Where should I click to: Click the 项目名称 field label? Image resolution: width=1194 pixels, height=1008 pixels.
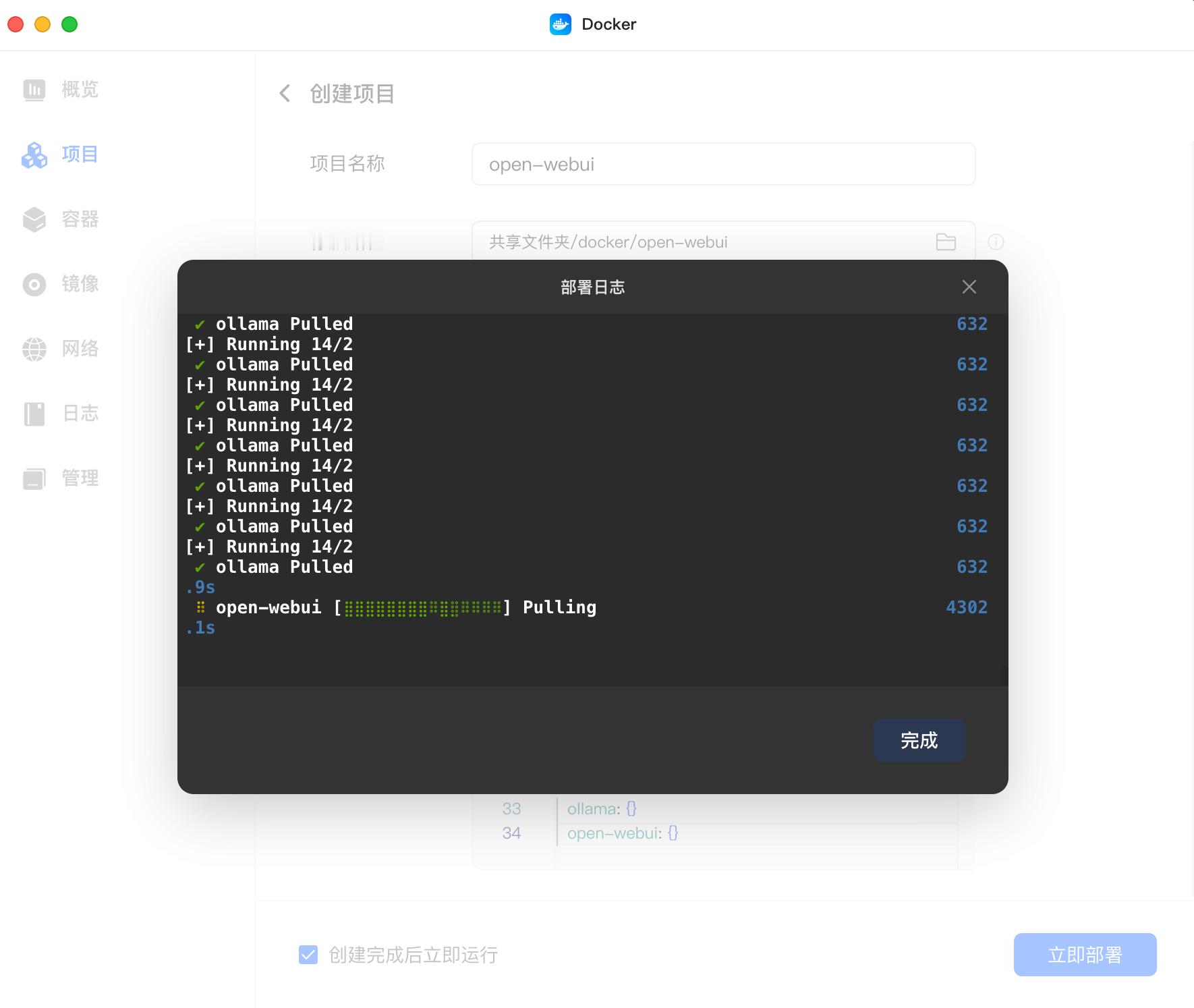coord(347,163)
